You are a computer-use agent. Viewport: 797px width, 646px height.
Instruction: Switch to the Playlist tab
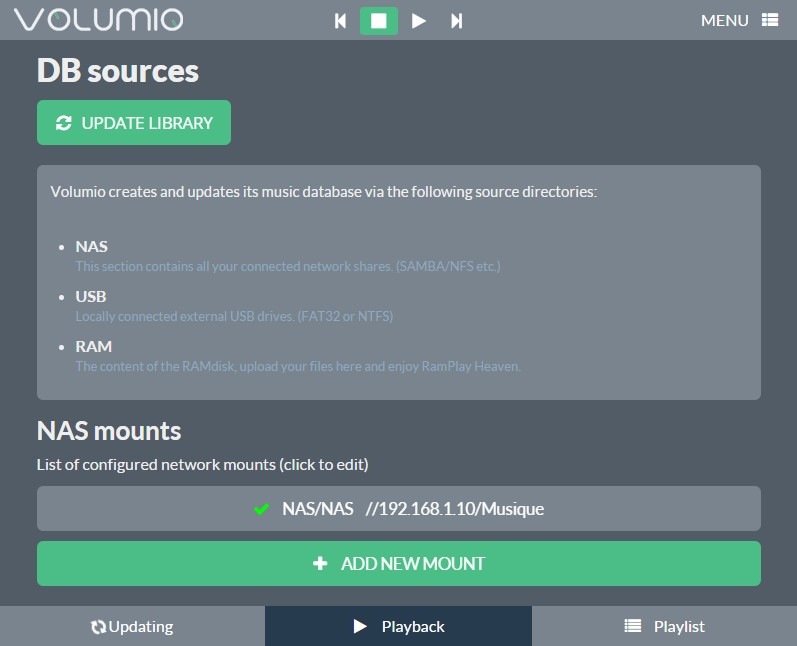click(x=664, y=626)
